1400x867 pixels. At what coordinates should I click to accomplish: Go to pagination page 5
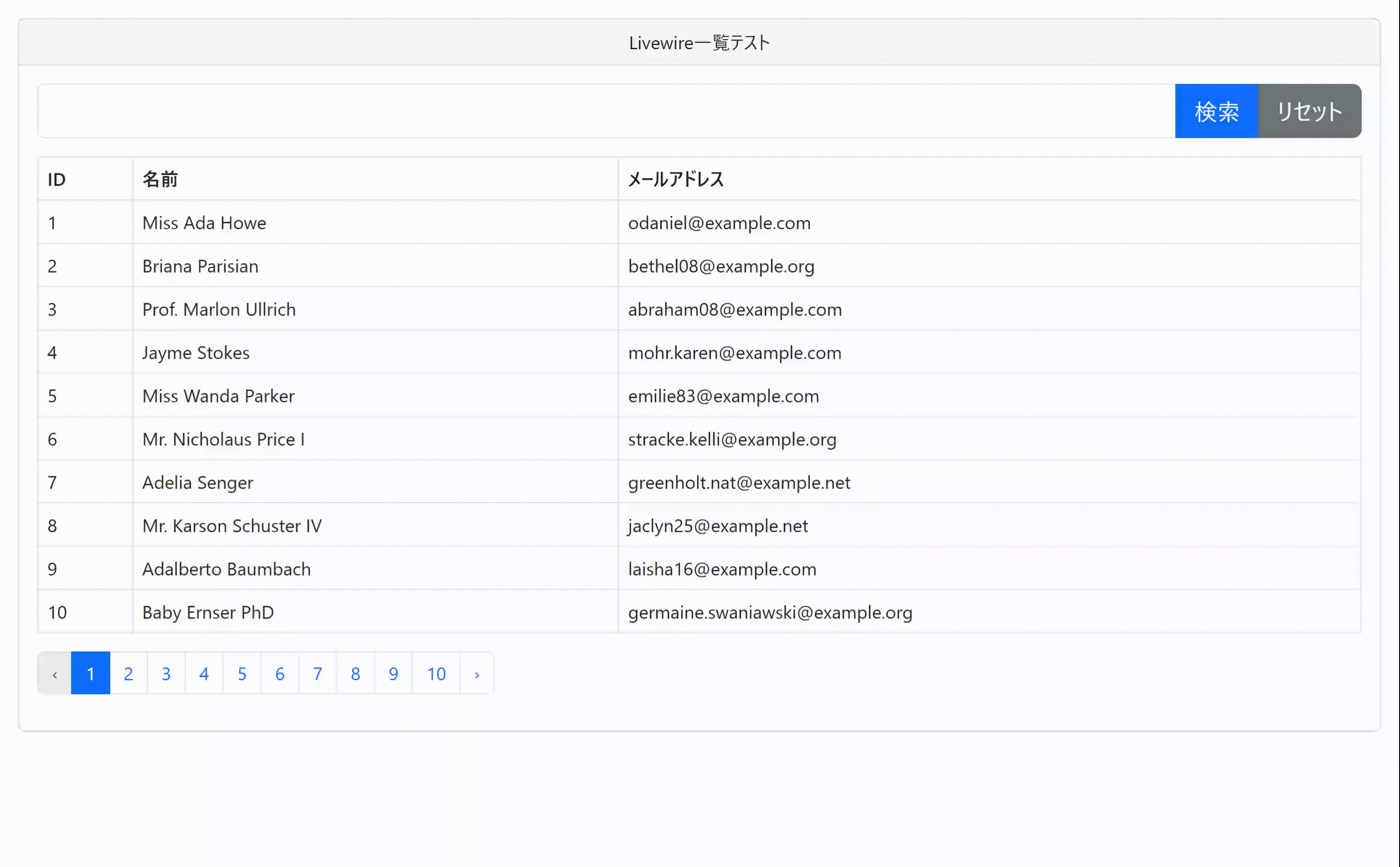pyautogui.click(x=242, y=673)
